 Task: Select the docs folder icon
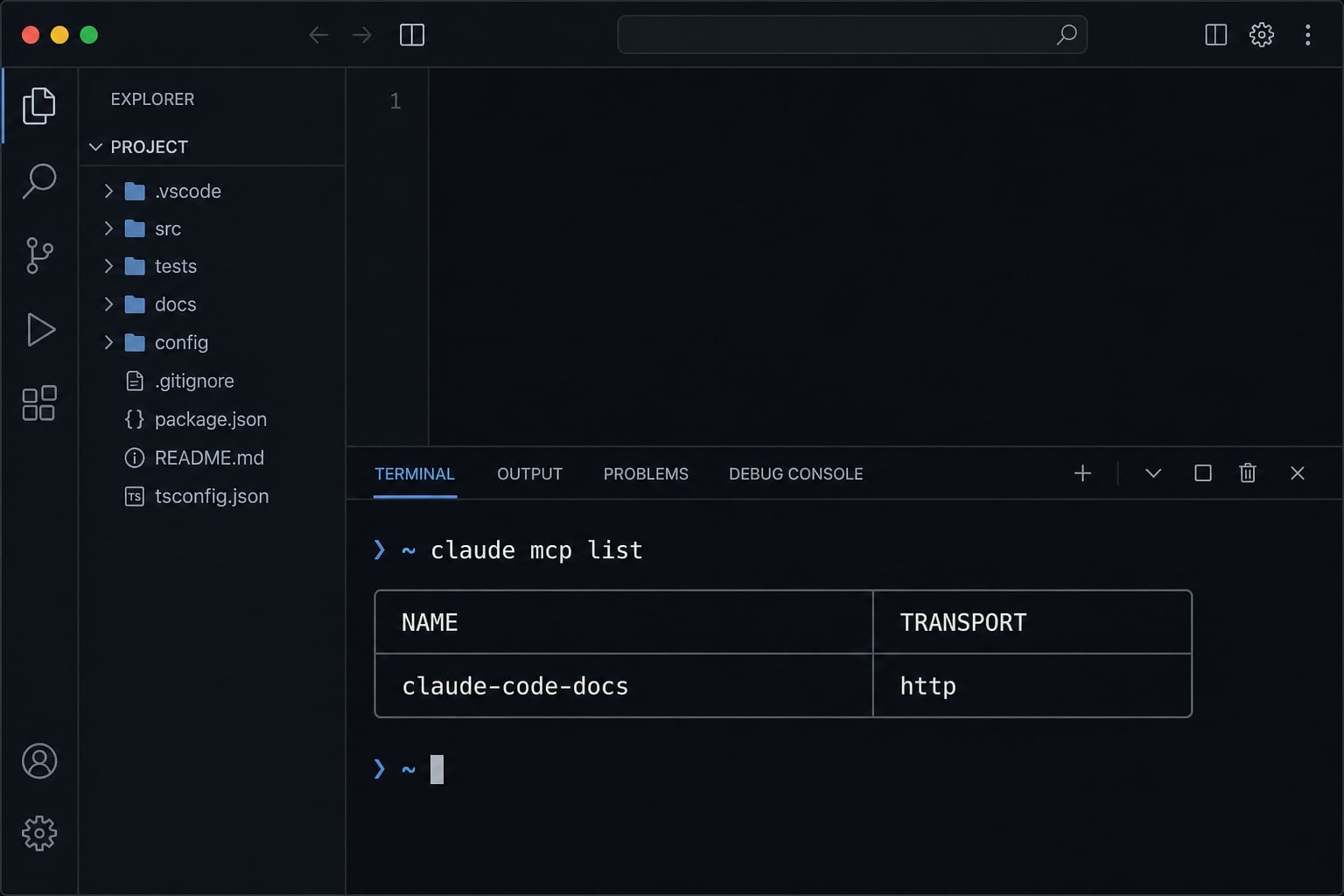tap(135, 304)
